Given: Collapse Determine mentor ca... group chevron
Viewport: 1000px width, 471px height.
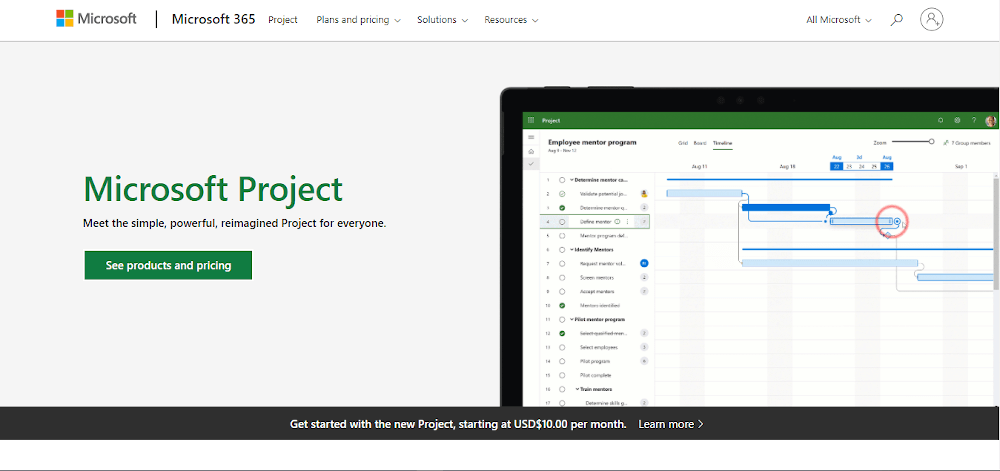Looking at the screenshot, I should 571,180.
